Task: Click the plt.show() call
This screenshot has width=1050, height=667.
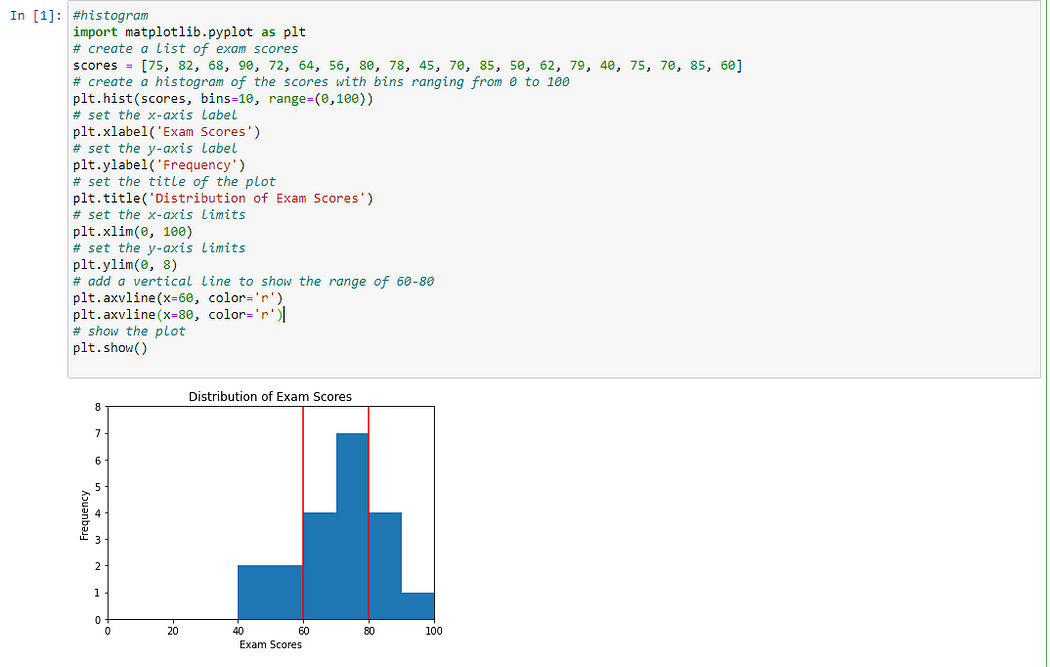Action: [x=110, y=347]
